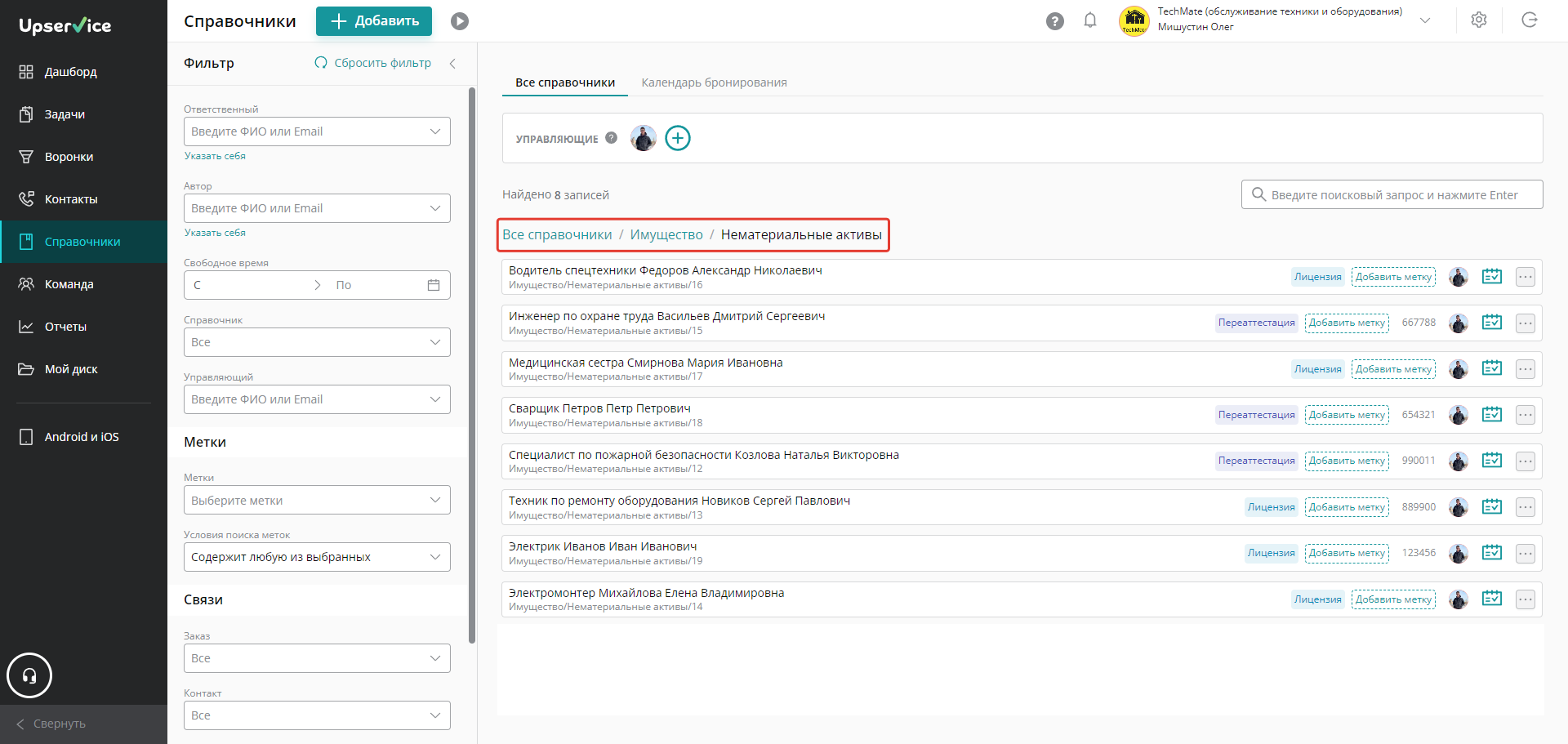The height and width of the screenshot is (744, 1568).
Task: Open Отчеты in the sidebar
Action: tap(83, 327)
